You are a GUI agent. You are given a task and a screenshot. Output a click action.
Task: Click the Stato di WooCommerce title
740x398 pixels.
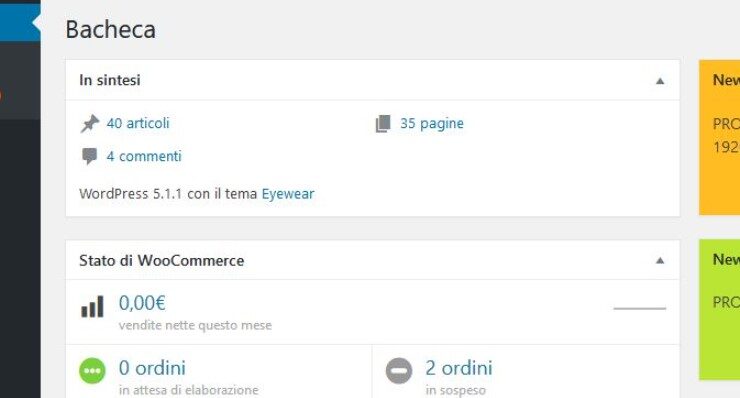(161, 261)
